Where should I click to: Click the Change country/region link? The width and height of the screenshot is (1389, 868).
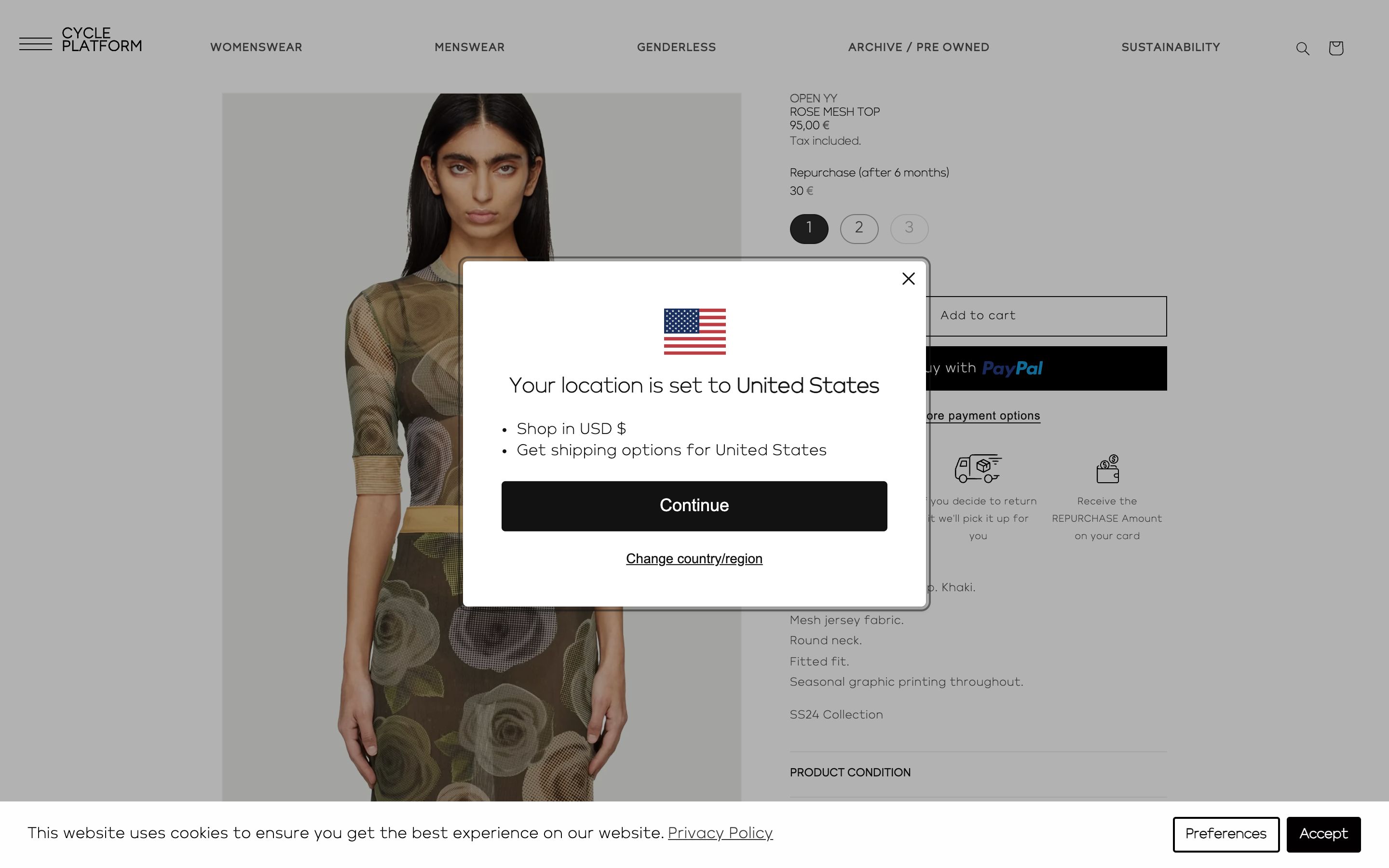pyautogui.click(x=694, y=558)
